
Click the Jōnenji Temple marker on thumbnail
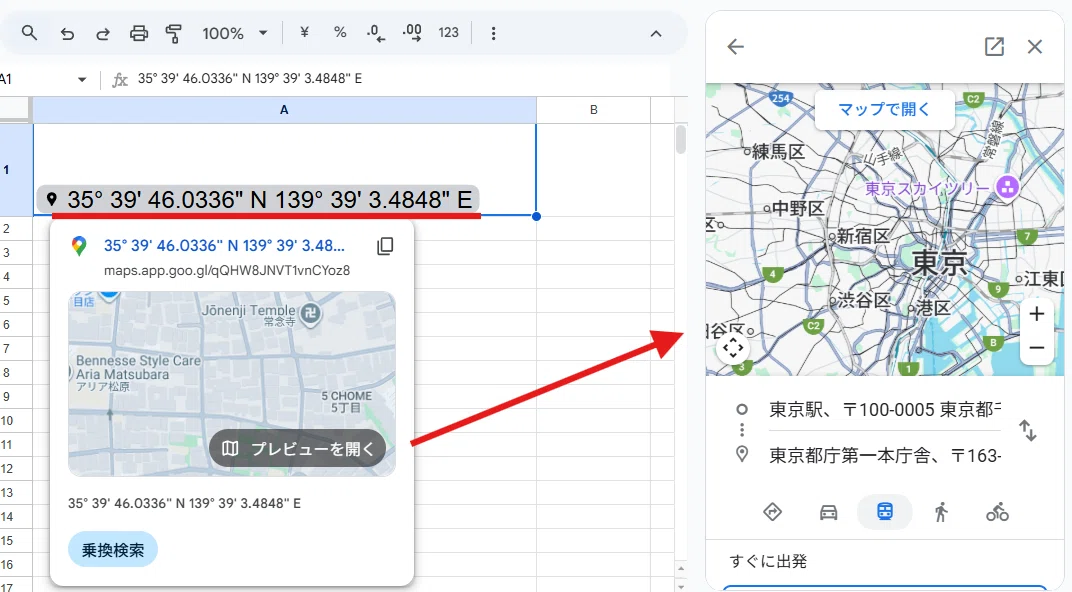point(310,314)
